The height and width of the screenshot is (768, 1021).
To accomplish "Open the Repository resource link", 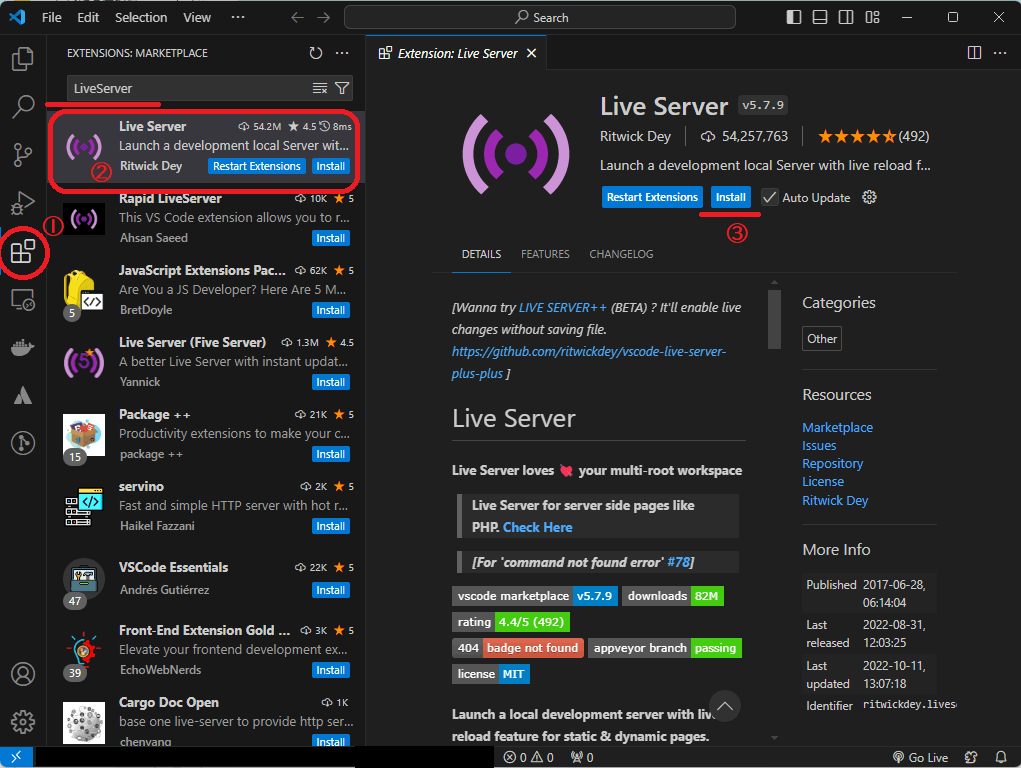I will point(832,464).
